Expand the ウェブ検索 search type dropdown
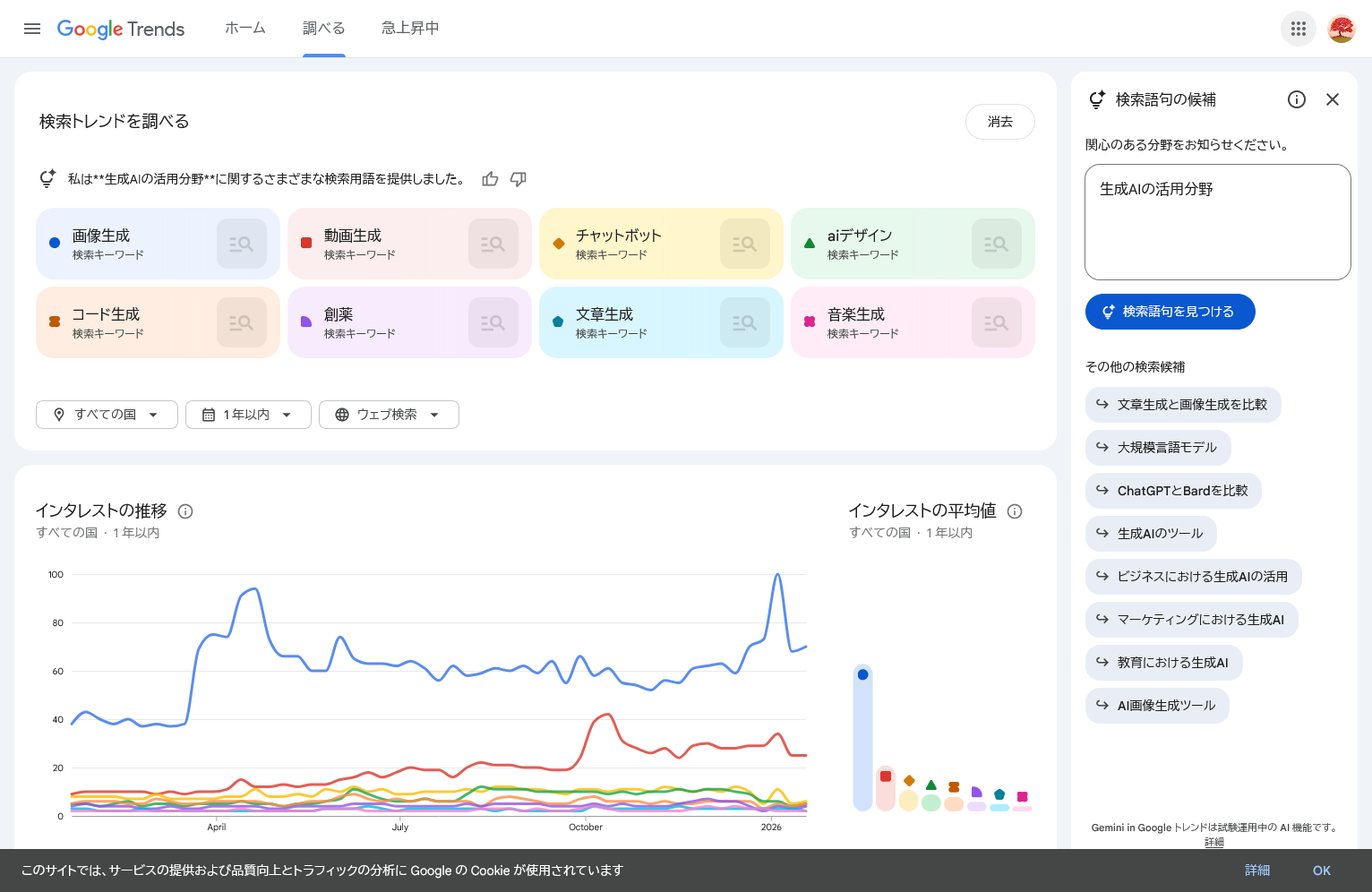This screenshot has width=1372, height=892. (x=389, y=415)
